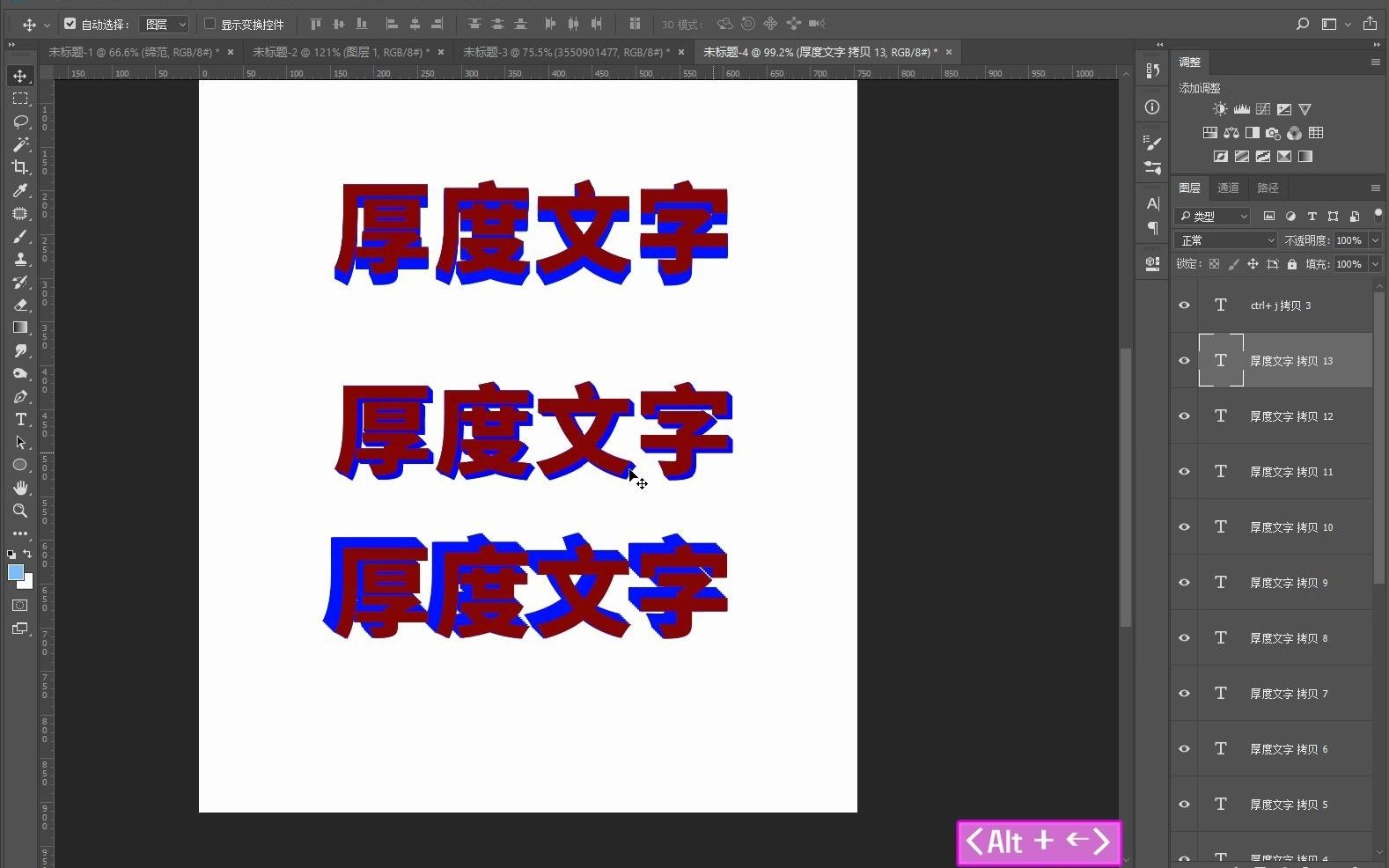Switch to the 未标题-3 document tab
The image size is (1389, 868).
coord(566,52)
